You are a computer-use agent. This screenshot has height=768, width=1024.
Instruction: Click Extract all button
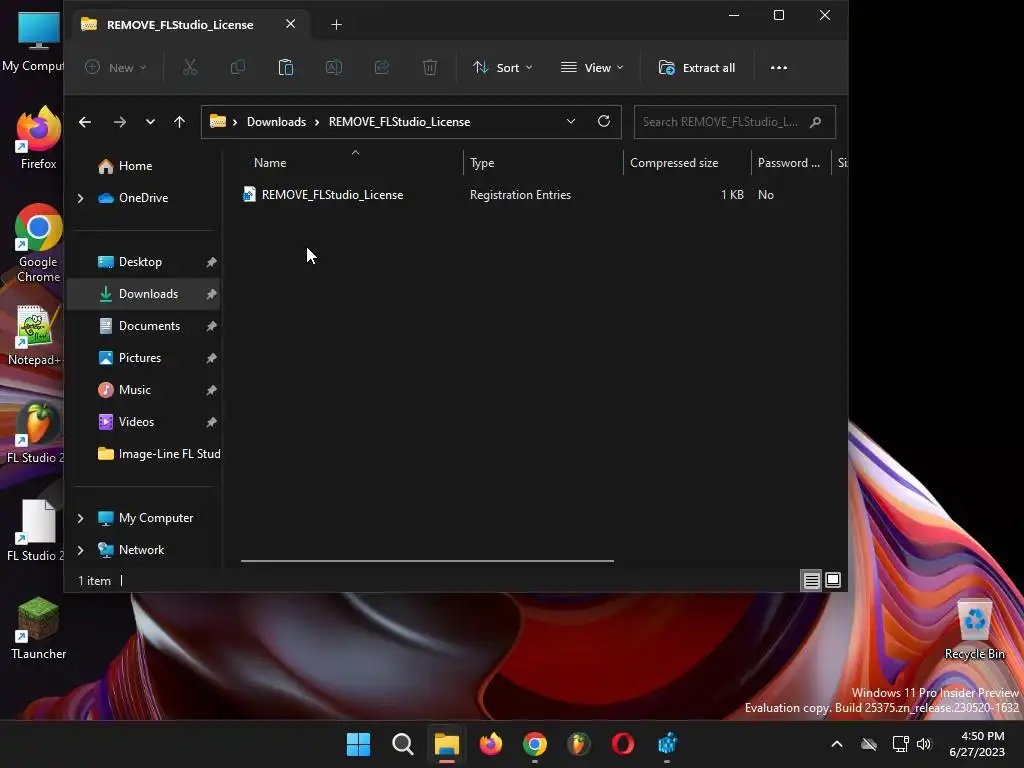(697, 67)
